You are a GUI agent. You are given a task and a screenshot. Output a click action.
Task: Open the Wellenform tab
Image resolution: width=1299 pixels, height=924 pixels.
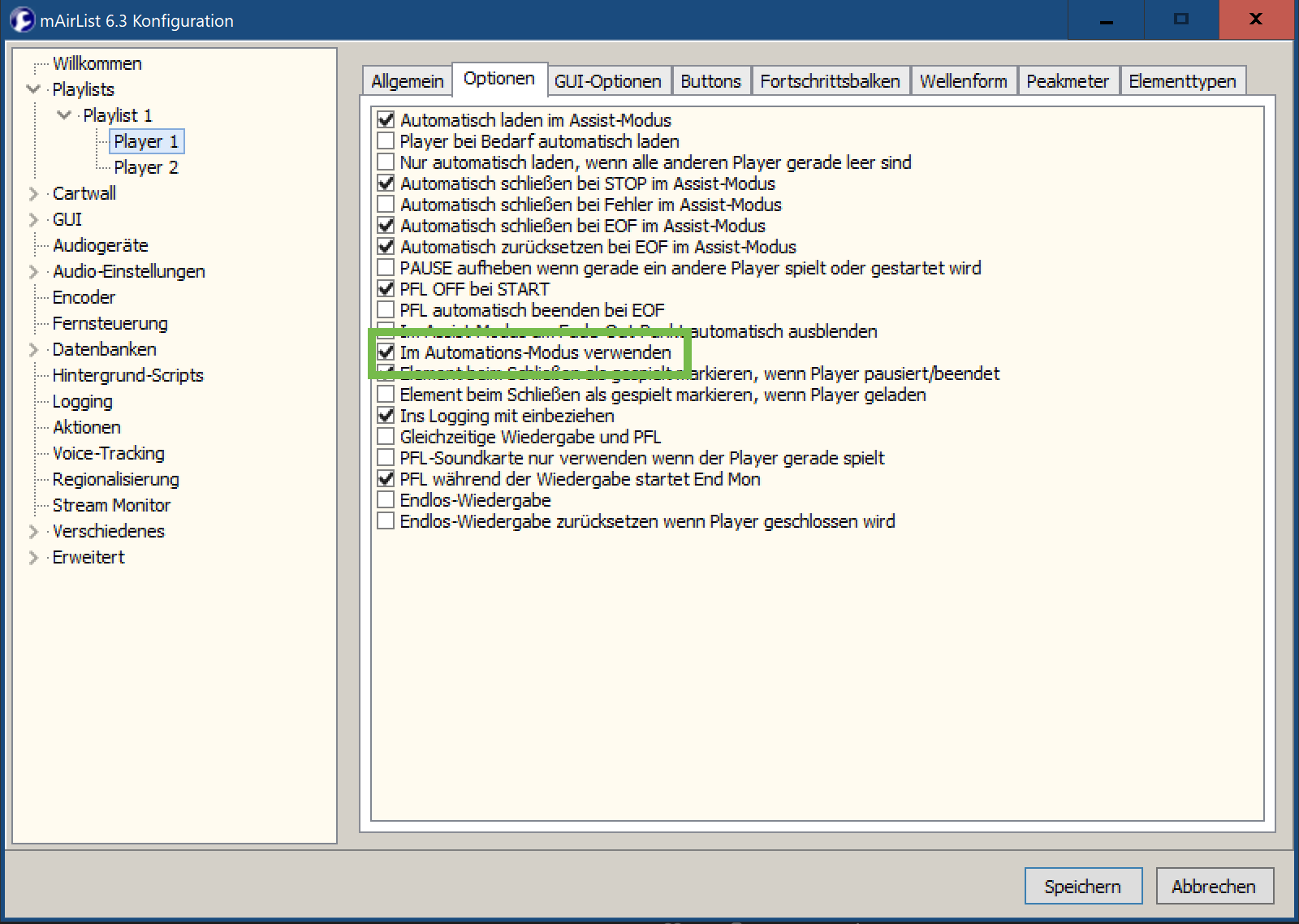[x=963, y=81]
